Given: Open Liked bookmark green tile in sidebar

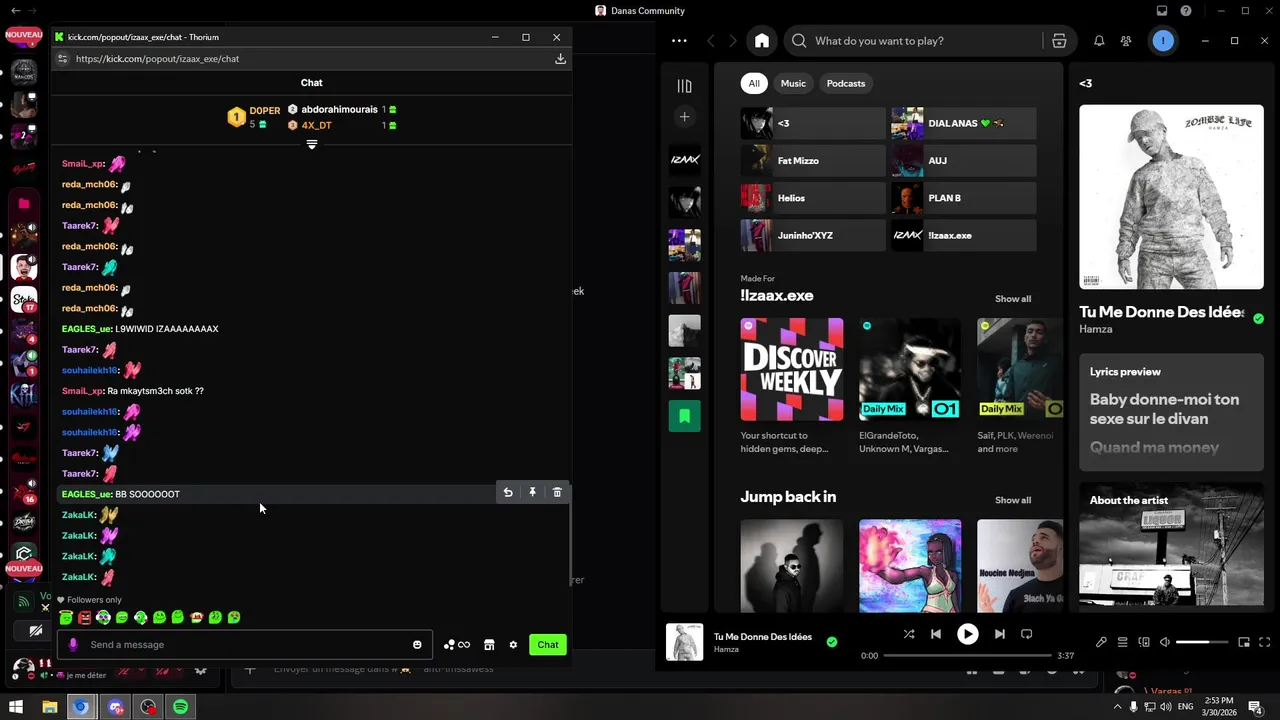Looking at the screenshot, I should point(685,416).
